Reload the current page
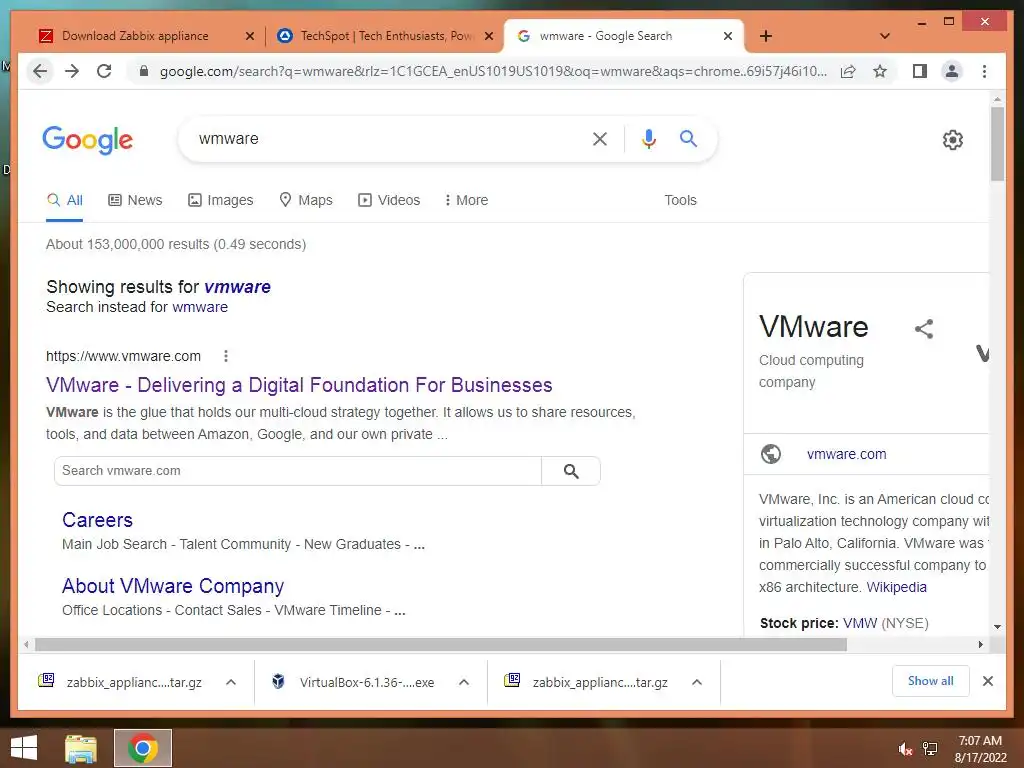 (x=104, y=71)
